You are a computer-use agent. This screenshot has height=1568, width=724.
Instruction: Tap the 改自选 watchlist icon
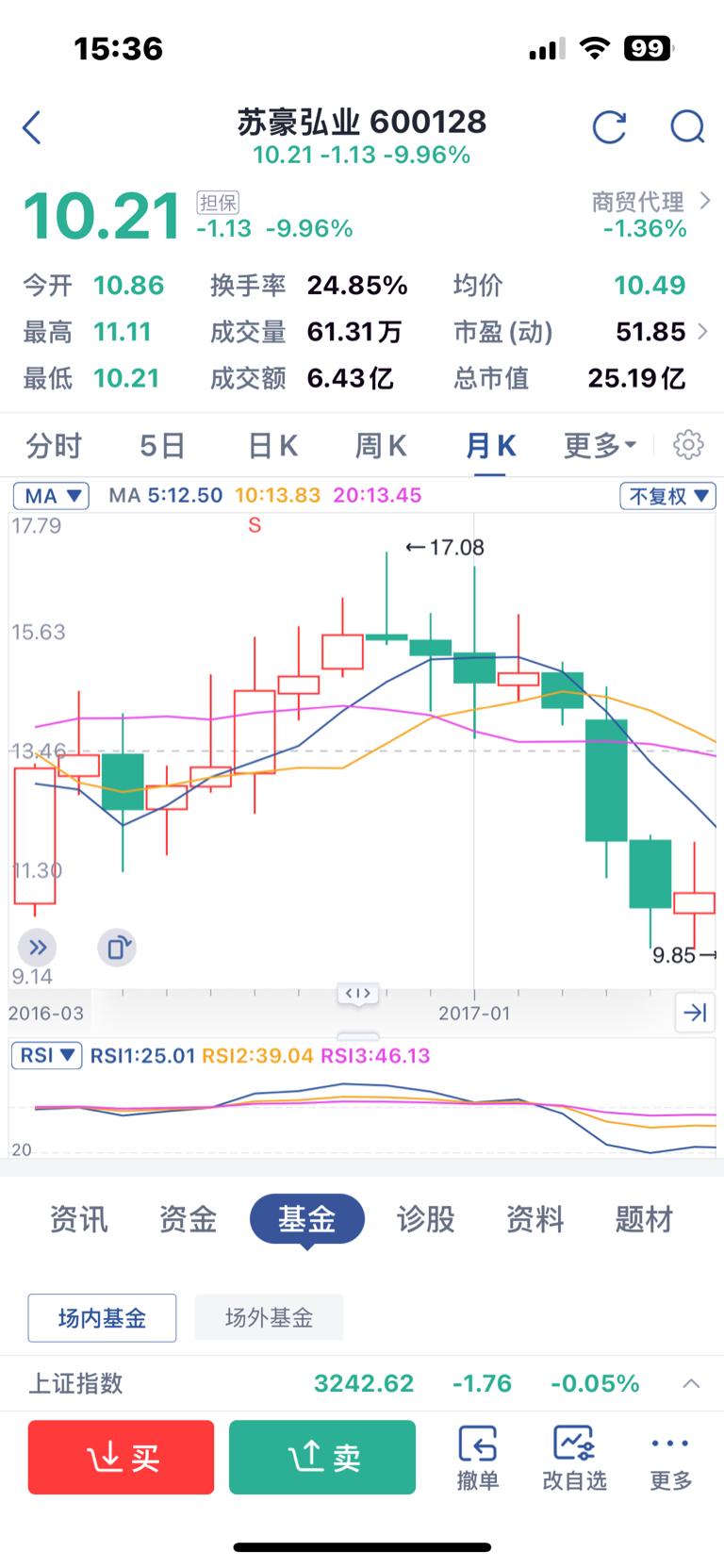tap(574, 1457)
